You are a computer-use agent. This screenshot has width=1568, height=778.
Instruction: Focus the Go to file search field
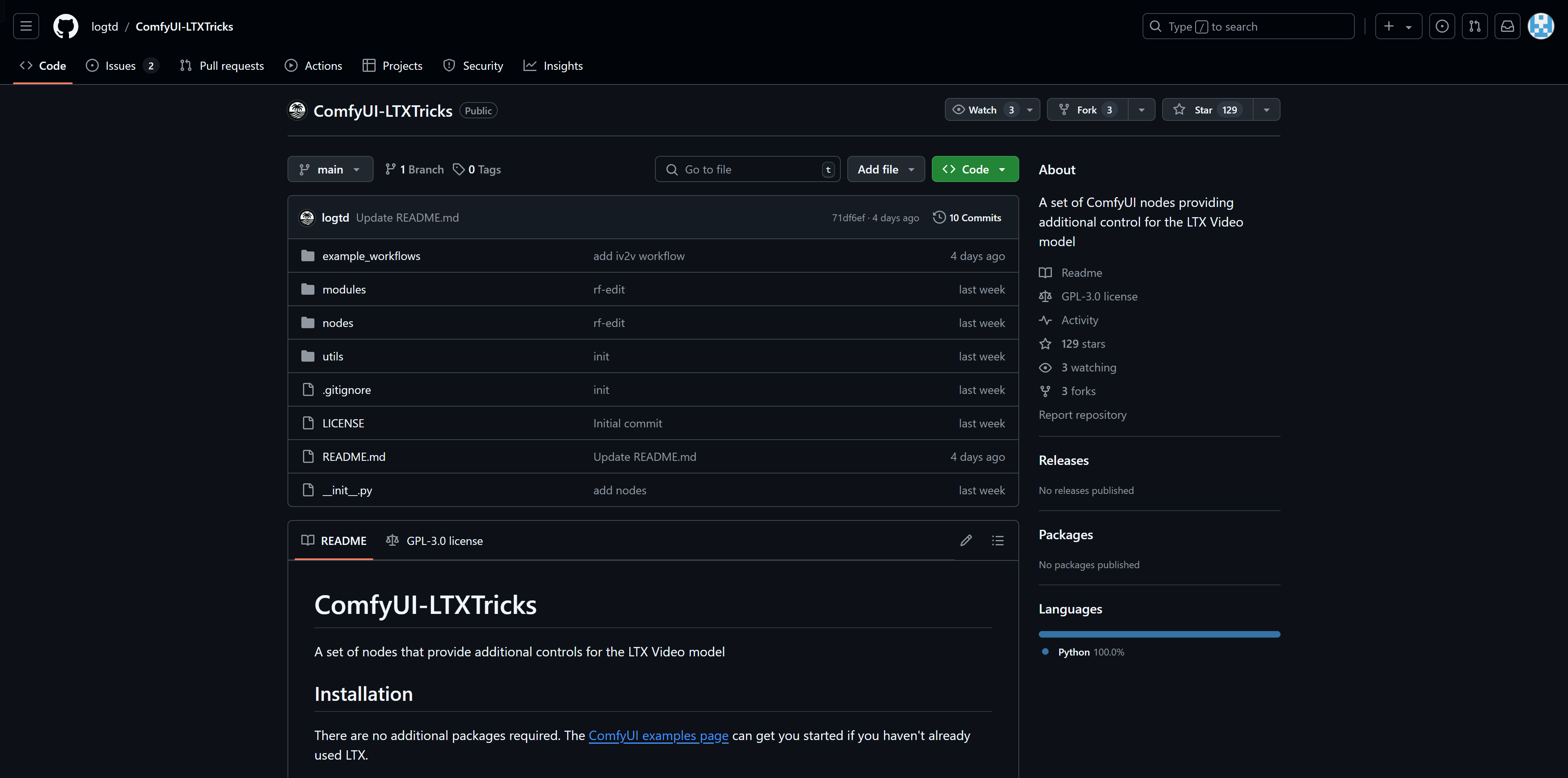pyautogui.click(x=748, y=169)
